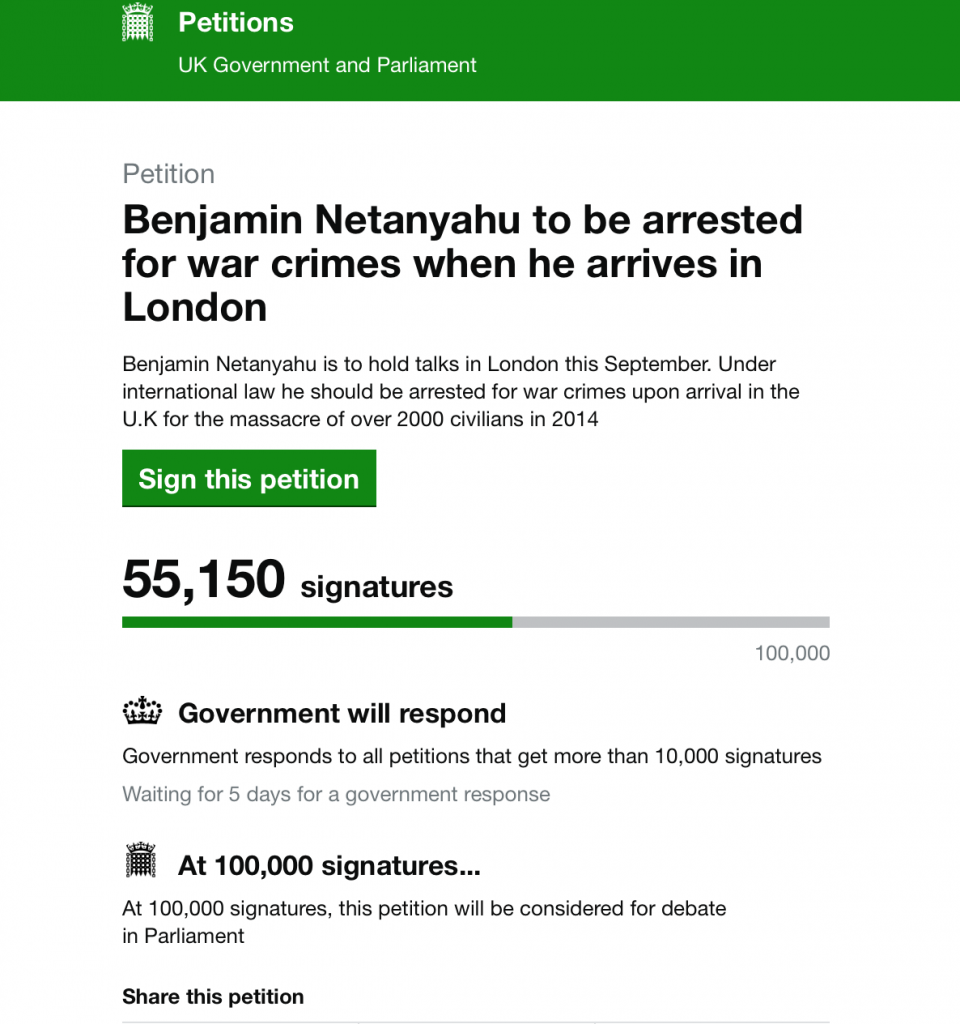Click Waiting for 5 days for response text
The width and height of the screenshot is (960, 1024).
pyautogui.click(x=336, y=794)
